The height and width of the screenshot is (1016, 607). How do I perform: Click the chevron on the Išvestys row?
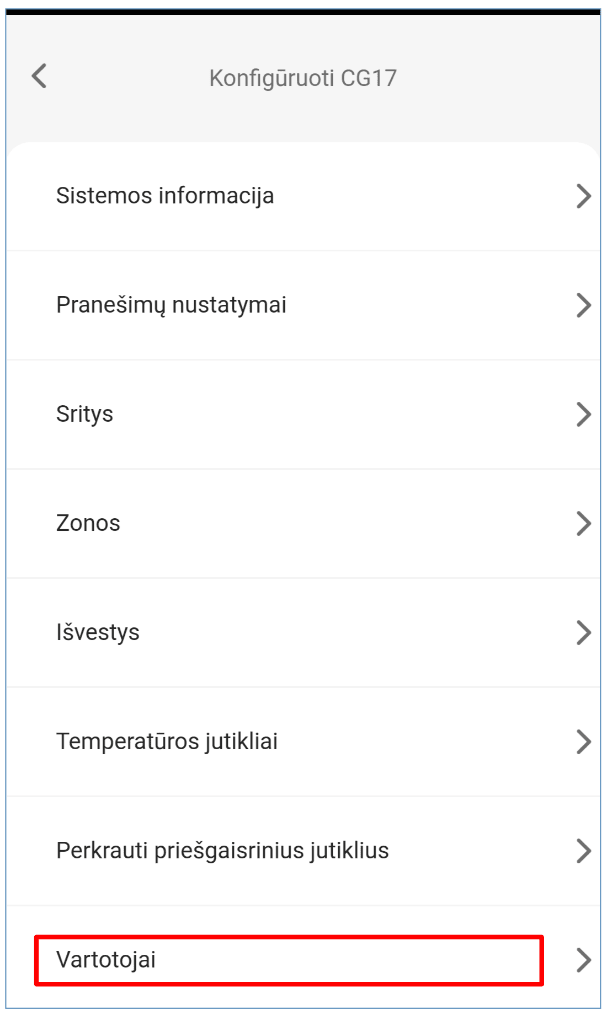point(584,632)
